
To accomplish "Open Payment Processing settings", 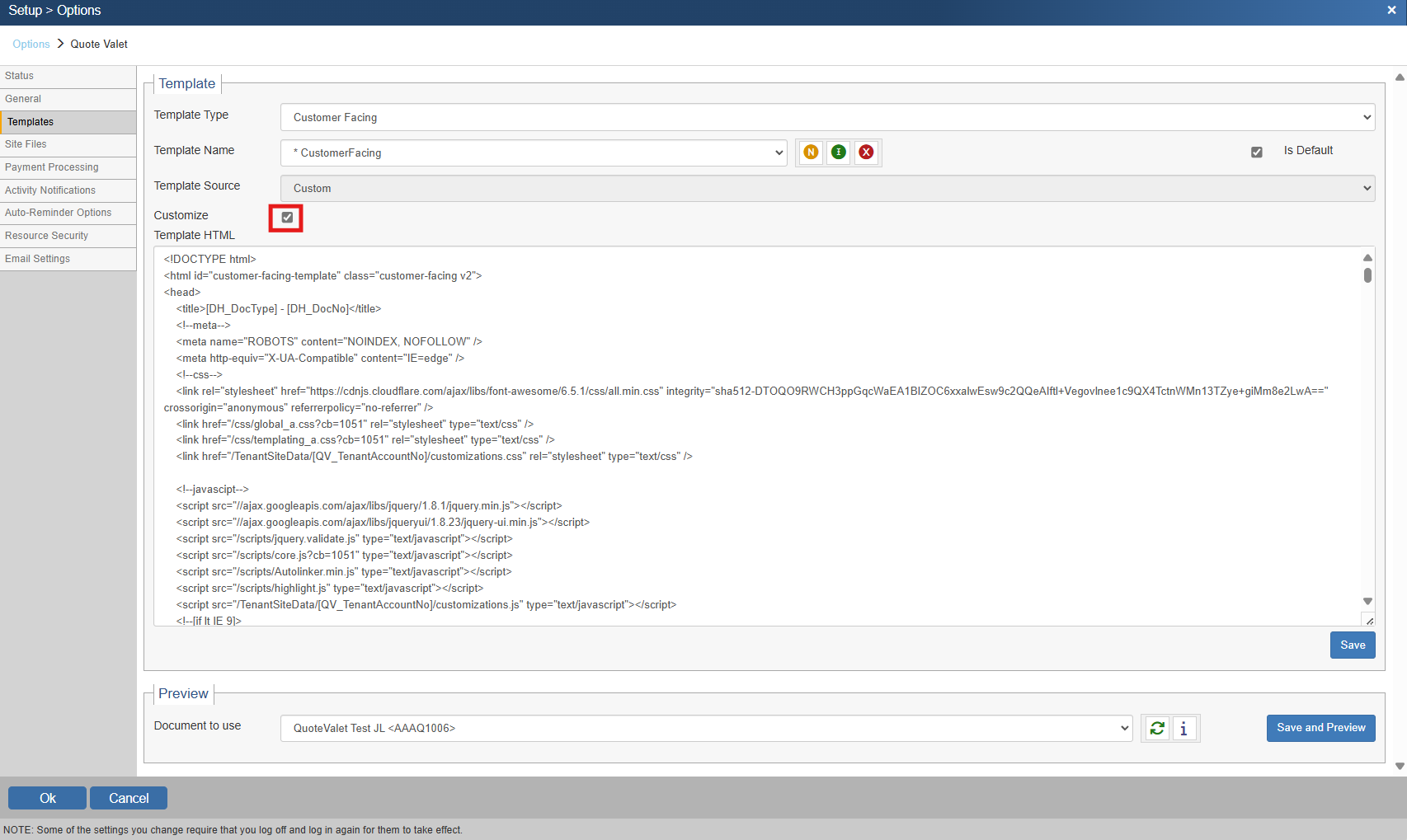I will tap(68, 167).
